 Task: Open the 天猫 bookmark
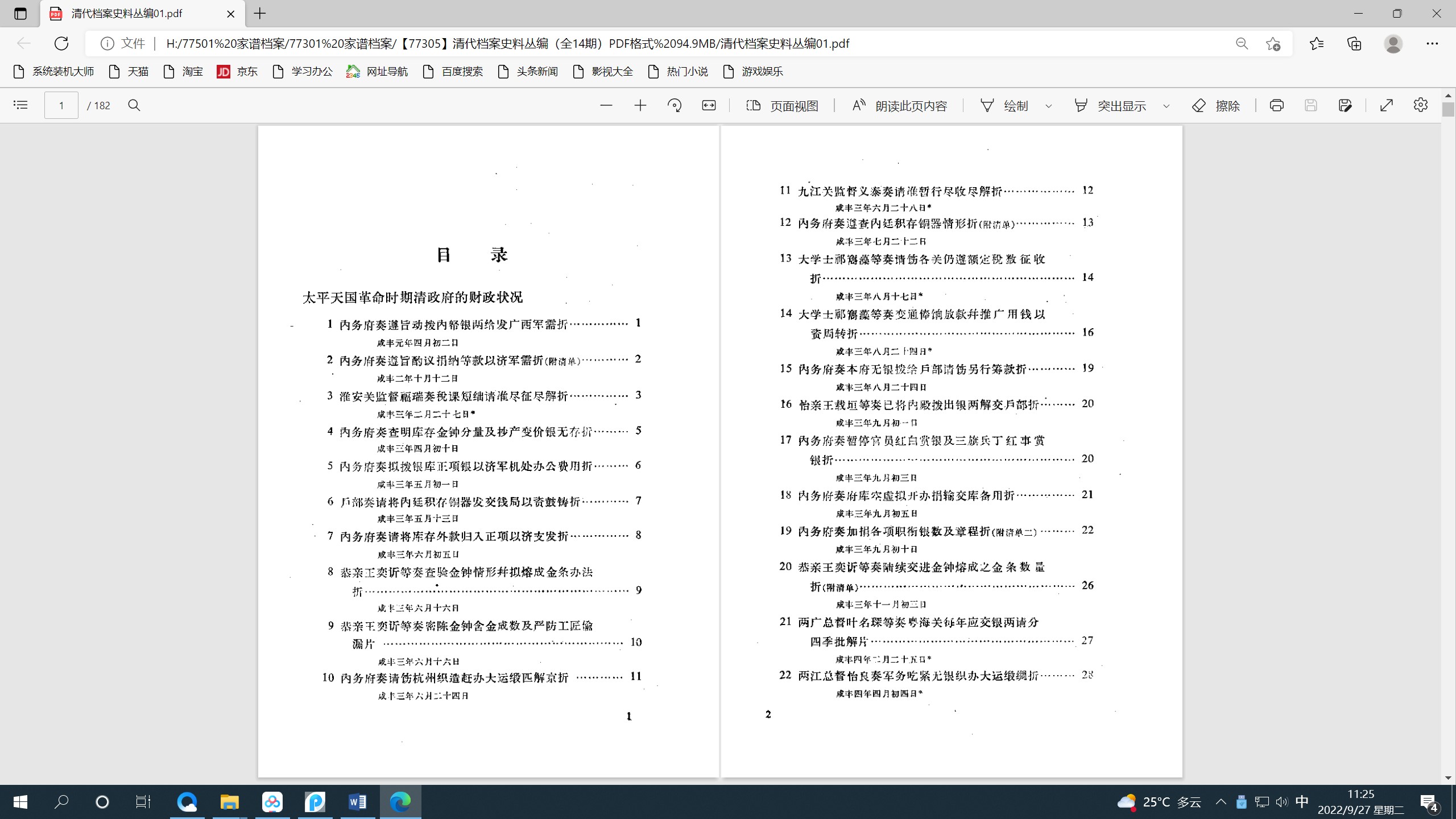coord(129,71)
